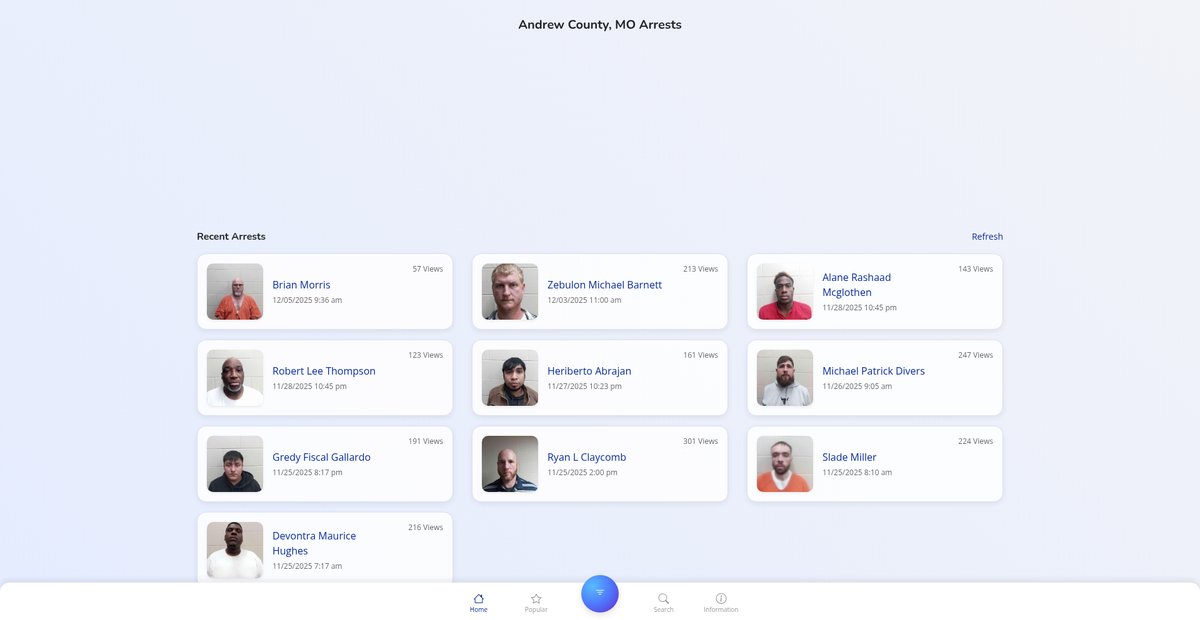Click the 'Andrew County, MO Arrests' title
Viewport: 1200px width, 620px height.
(600, 24)
